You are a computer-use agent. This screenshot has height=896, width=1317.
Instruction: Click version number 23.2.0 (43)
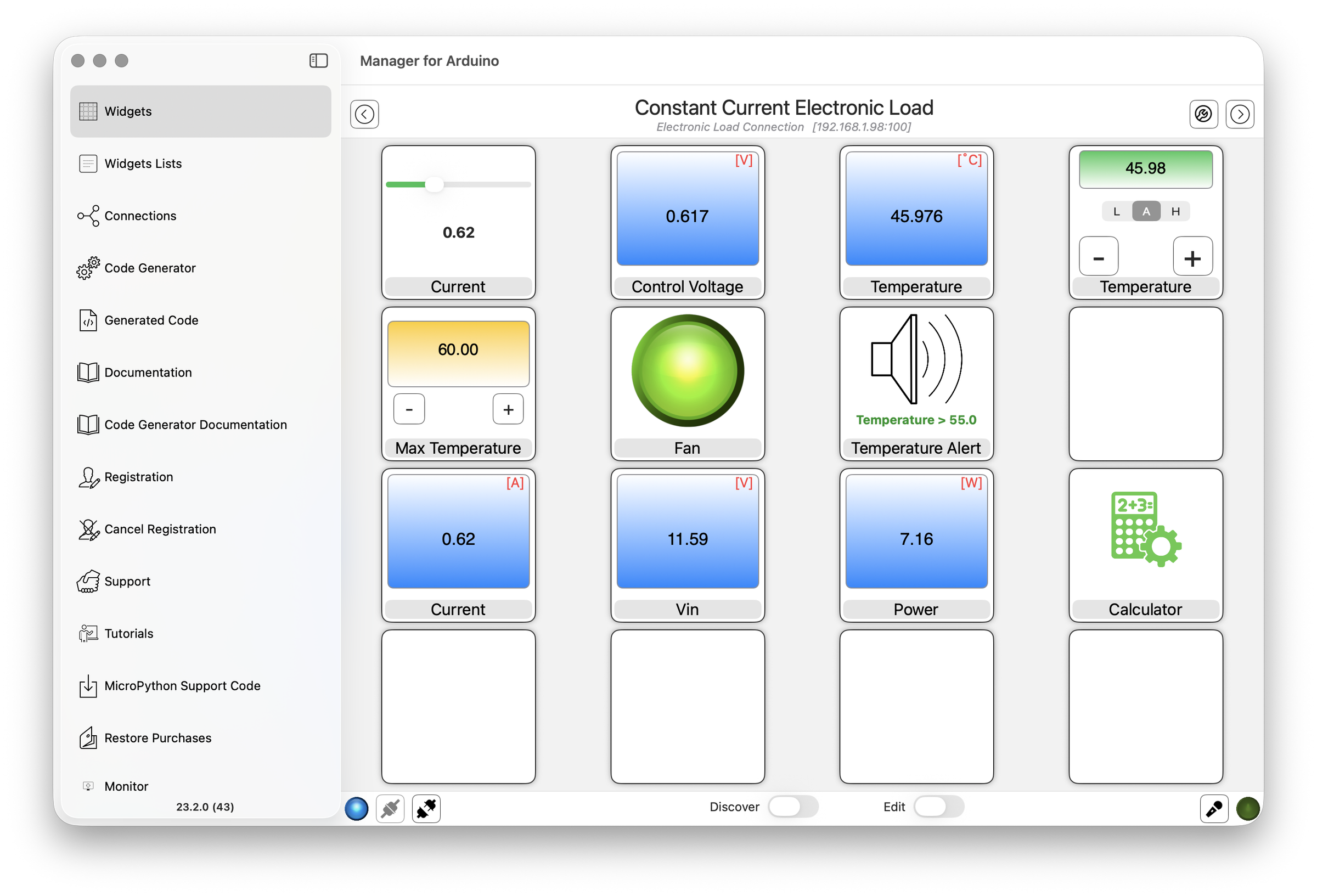click(x=205, y=807)
